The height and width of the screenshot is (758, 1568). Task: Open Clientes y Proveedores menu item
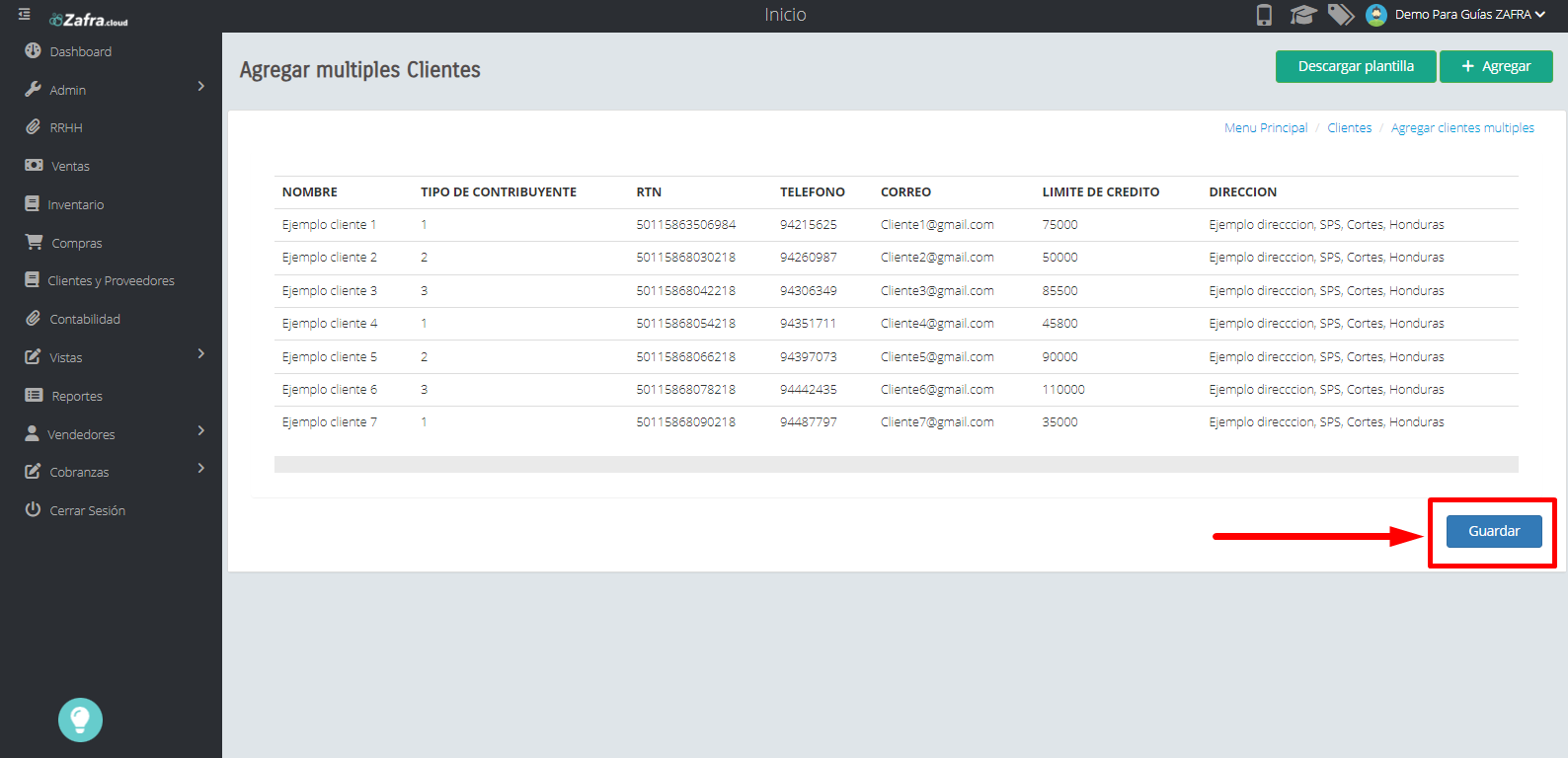[x=111, y=280]
